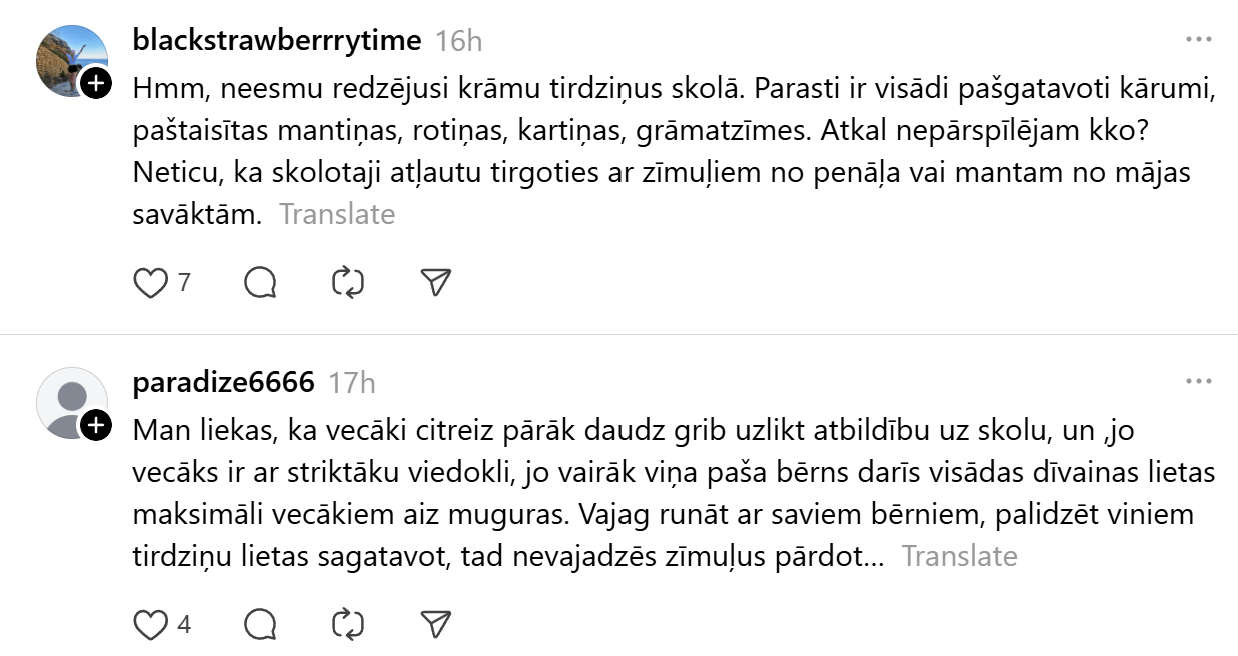Open paradize6666 profile from username

(x=223, y=382)
